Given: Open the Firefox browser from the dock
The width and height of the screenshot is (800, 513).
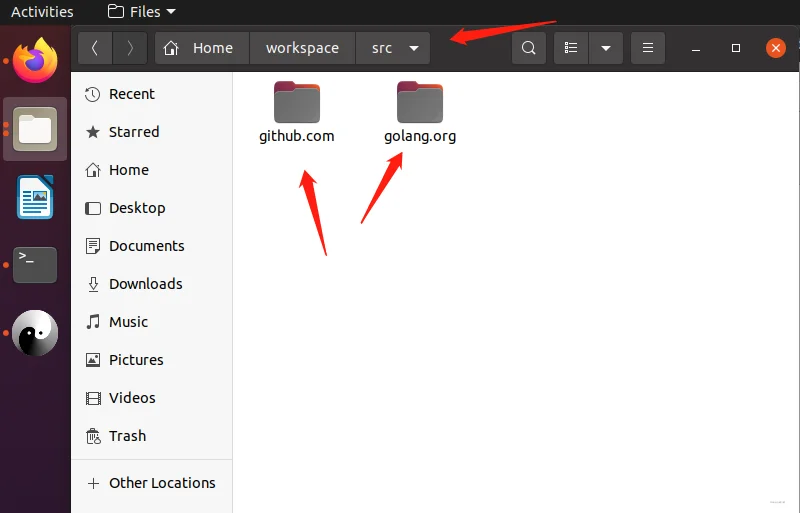Looking at the screenshot, I should 35,61.
